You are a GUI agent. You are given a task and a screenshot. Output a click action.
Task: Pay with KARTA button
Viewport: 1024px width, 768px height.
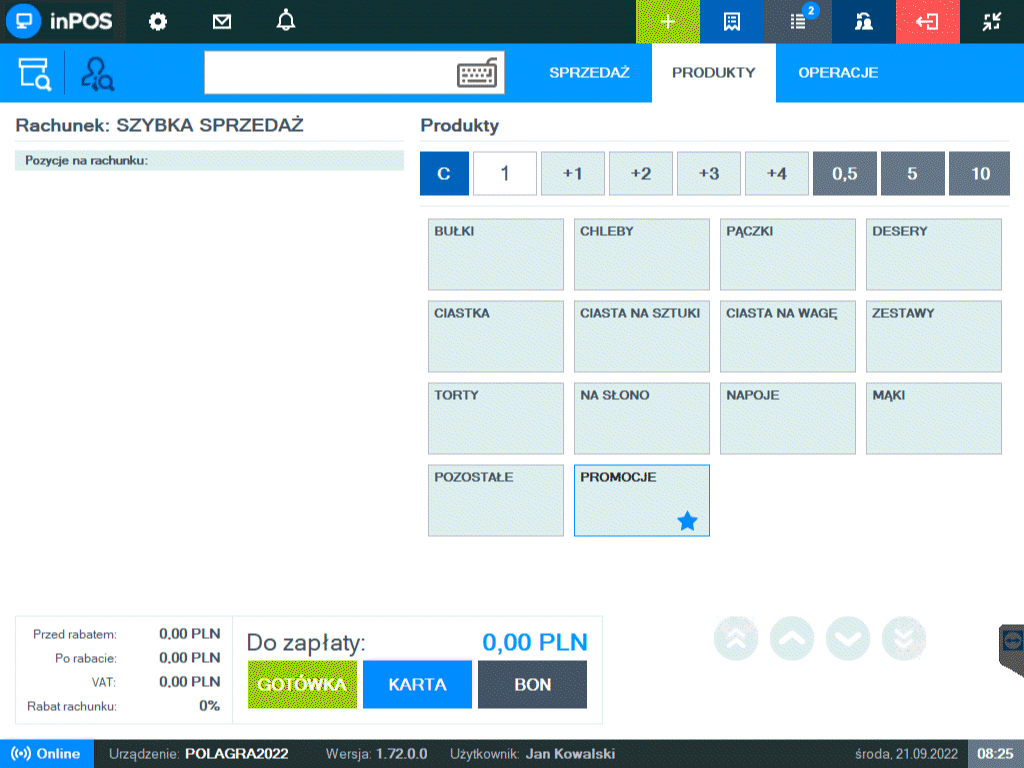tap(417, 685)
